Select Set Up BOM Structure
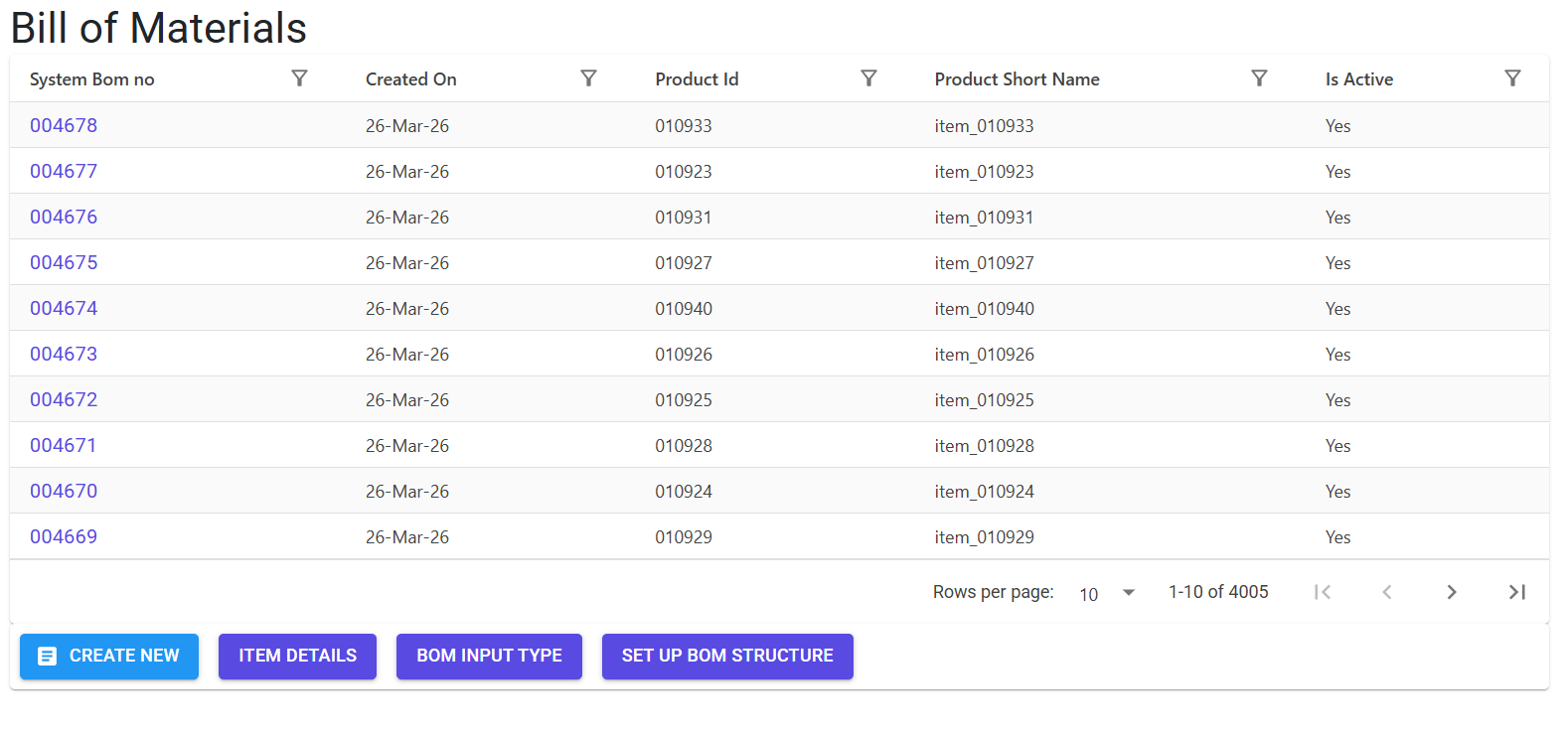This screenshot has width=1568, height=739. point(727,657)
